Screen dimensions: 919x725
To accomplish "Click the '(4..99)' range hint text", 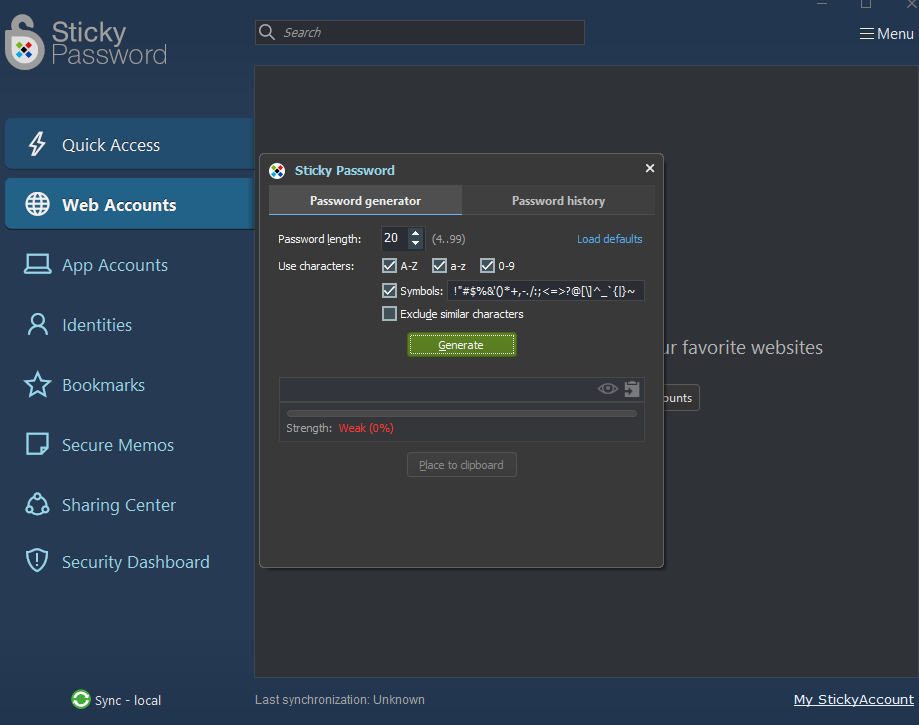I will (x=448, y=239).
